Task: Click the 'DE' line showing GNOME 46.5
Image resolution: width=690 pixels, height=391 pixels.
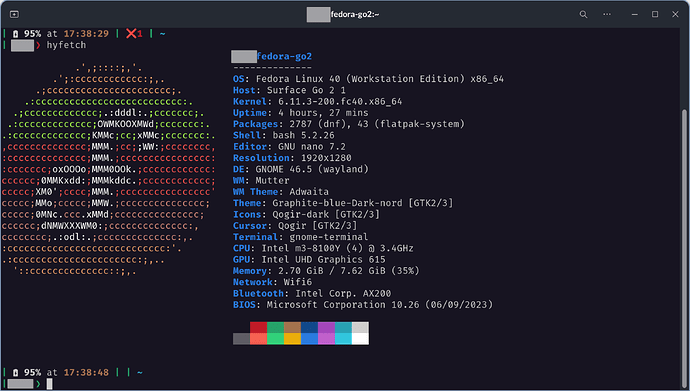Action: point(301,169)
